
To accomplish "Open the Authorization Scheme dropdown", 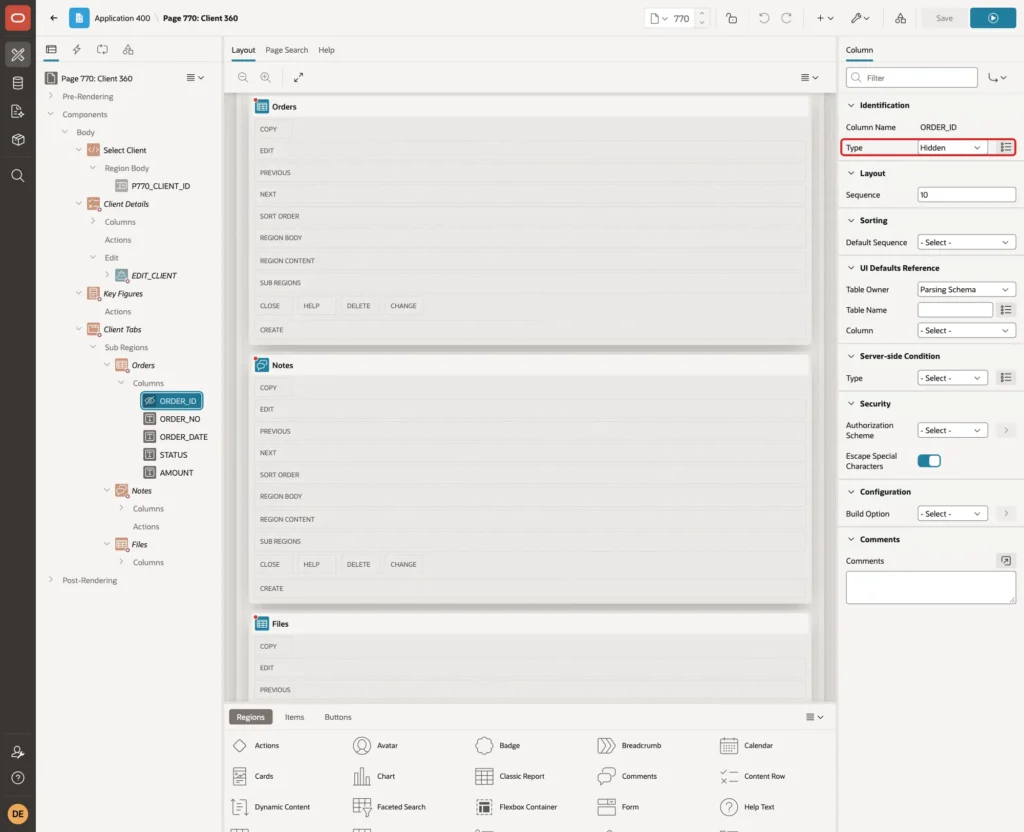I will 952,430.
